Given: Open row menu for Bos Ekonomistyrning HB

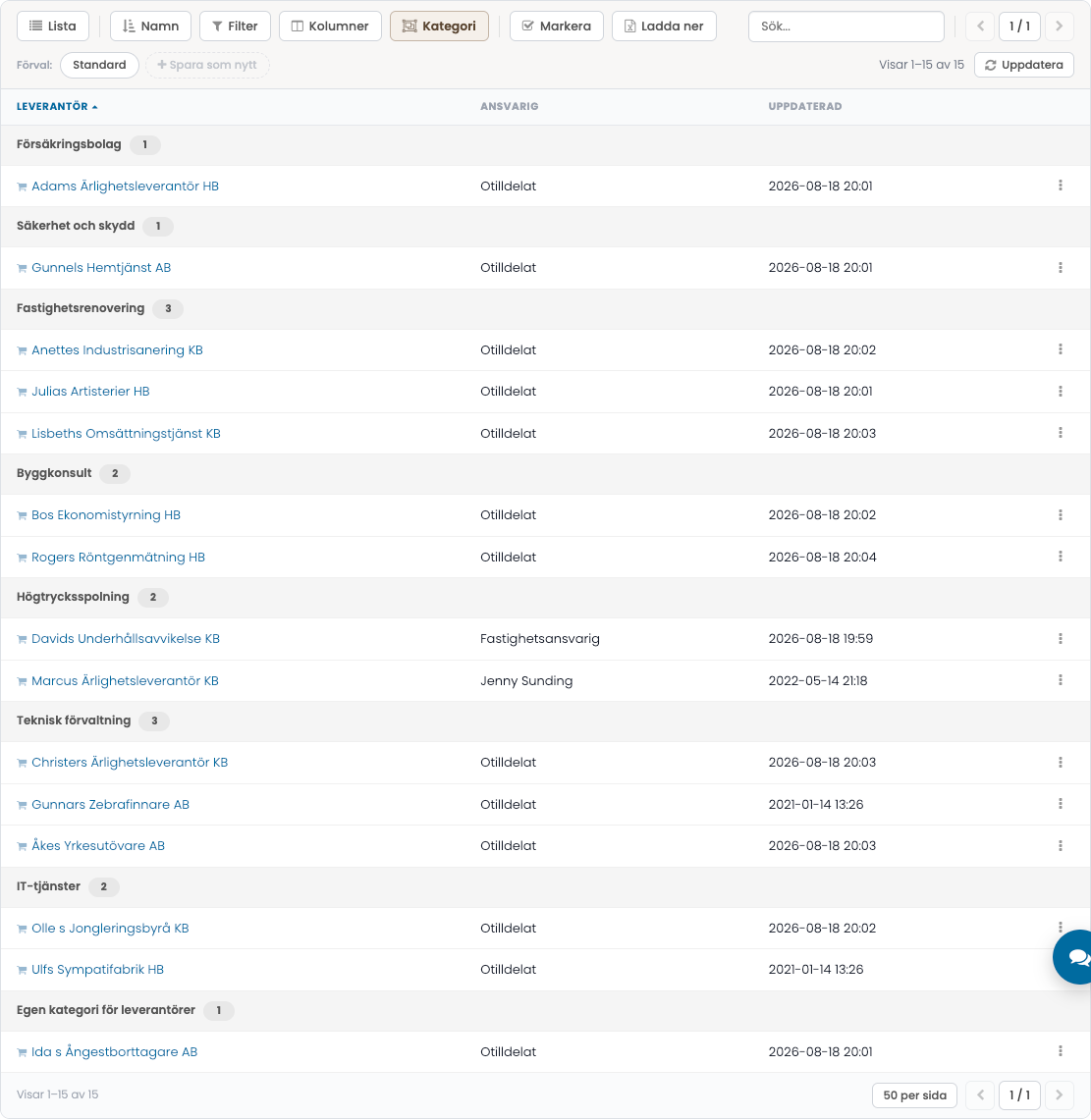Looking at the screenshot, I should tap(1060, 515).
